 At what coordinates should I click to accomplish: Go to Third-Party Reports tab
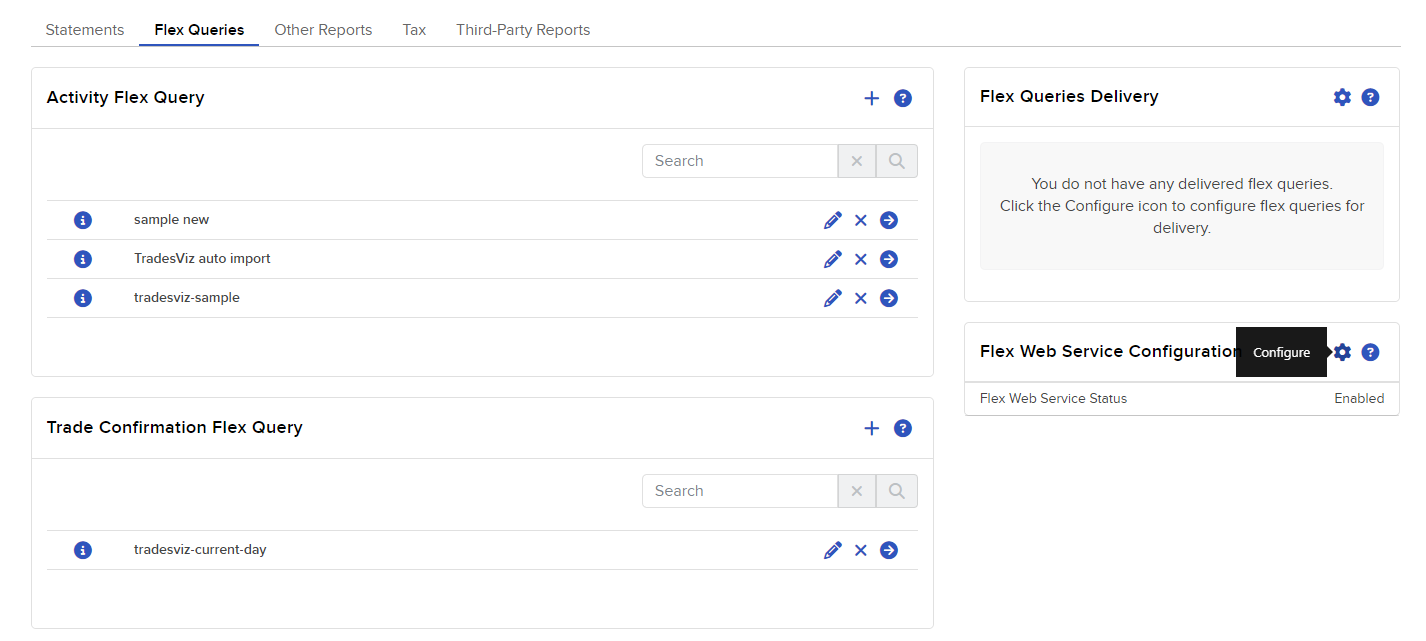(x=523, y=30)
